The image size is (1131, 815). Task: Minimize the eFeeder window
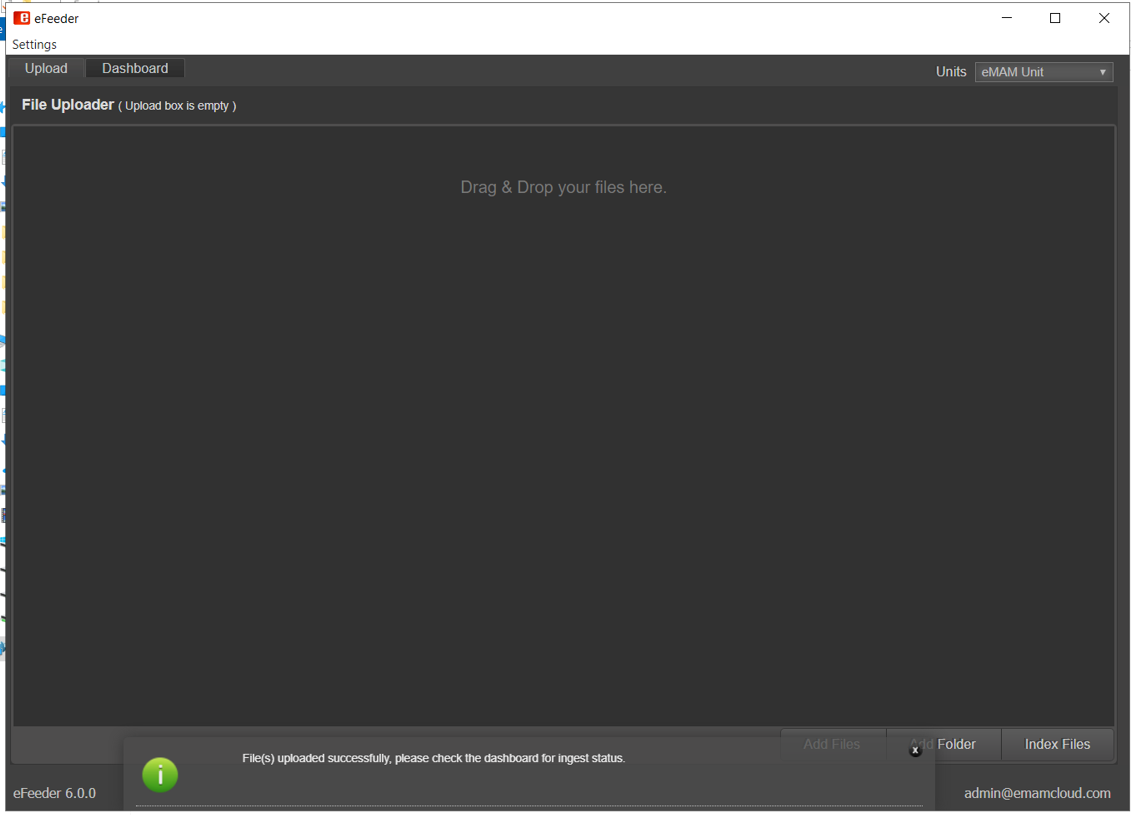click(x=1006, y=18)
